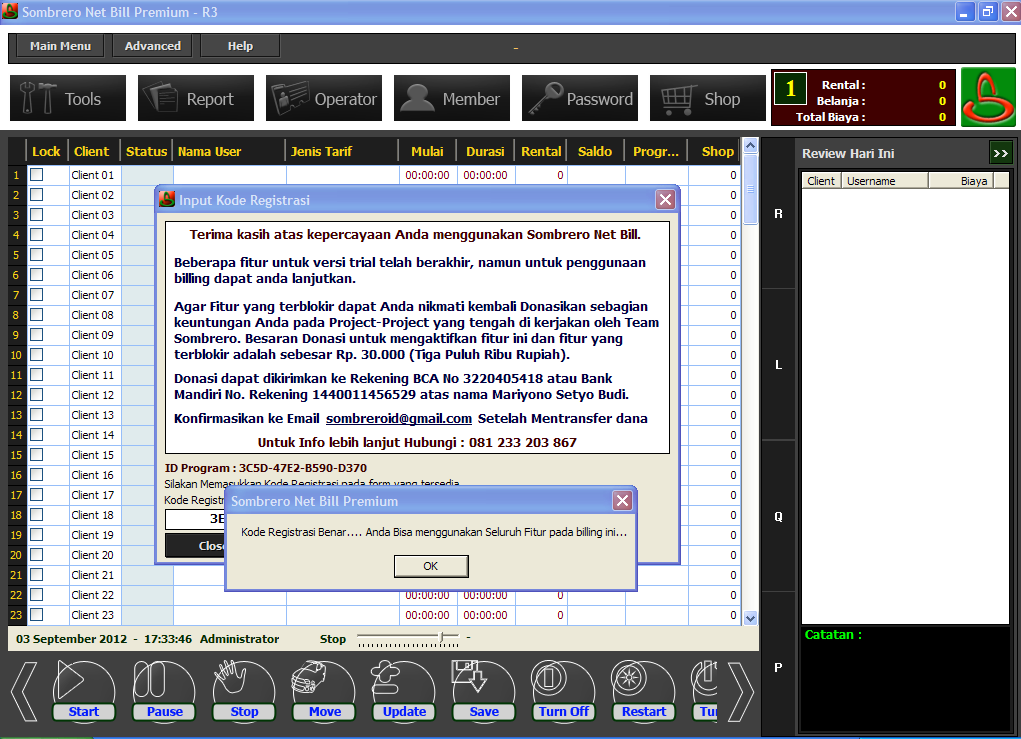Click the client list scroll up arrow
The height and width of the screenshot is (739, 1021).
tap(750, 146)
